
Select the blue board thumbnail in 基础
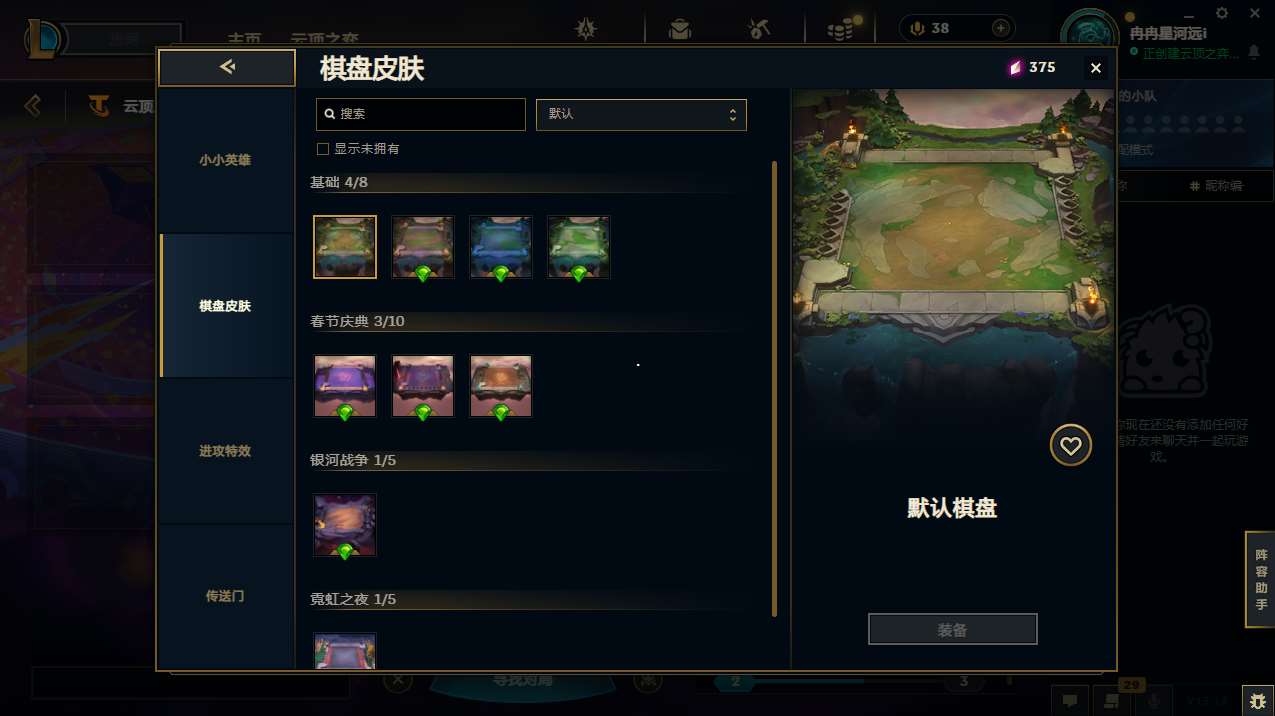(501, 247)
